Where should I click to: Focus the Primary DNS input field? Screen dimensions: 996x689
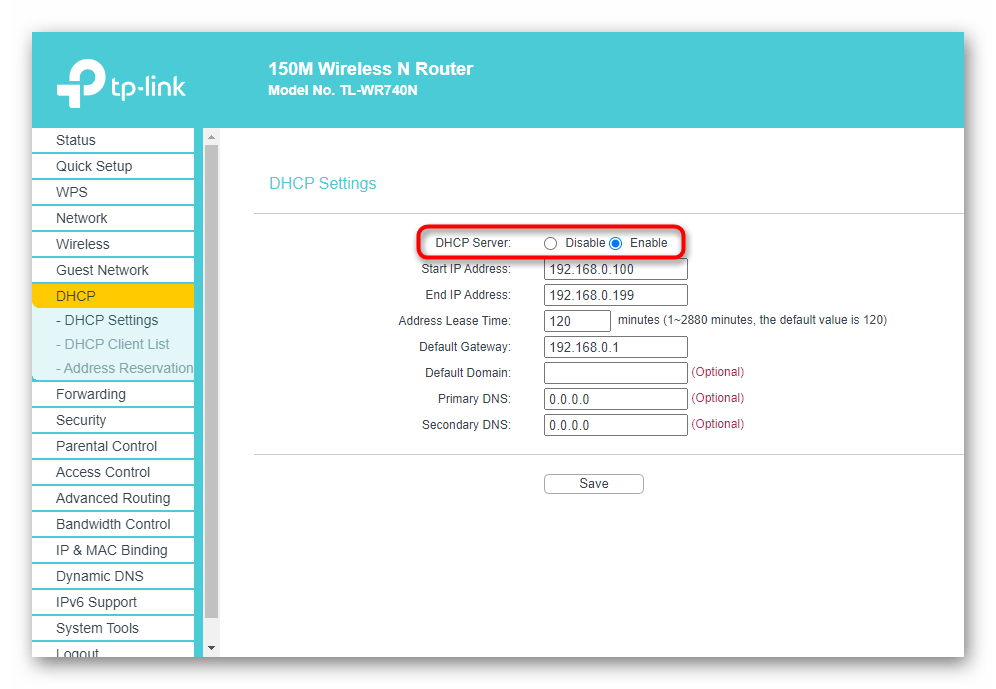[615, 399]
